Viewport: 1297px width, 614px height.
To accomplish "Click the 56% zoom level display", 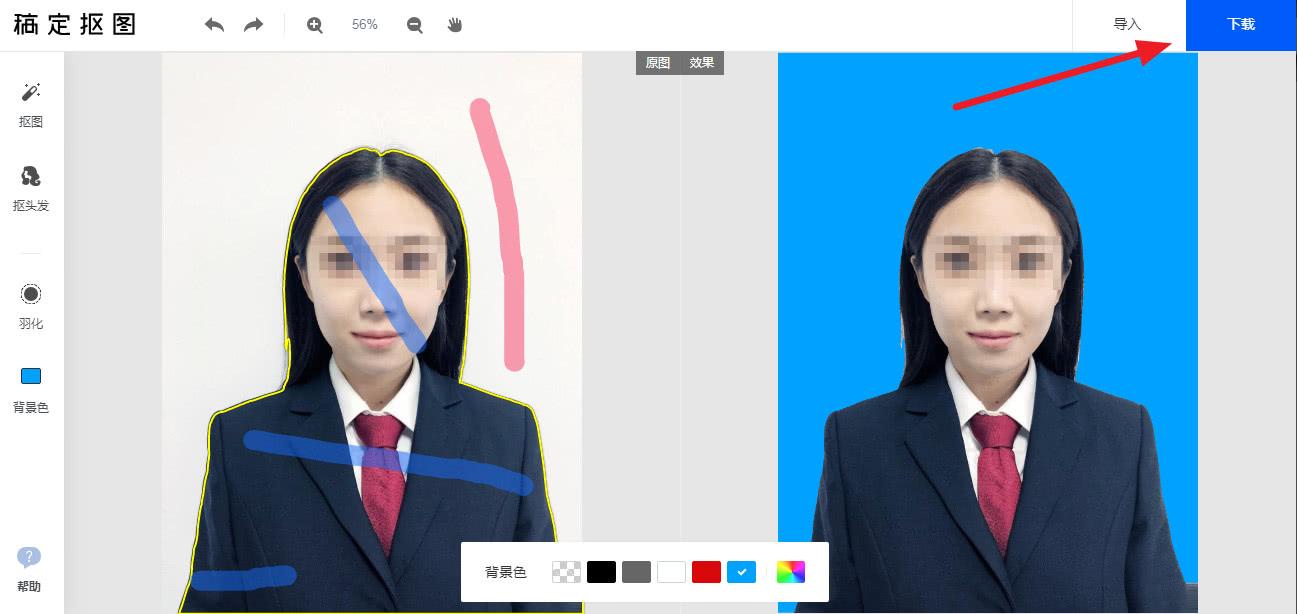I will (364, 24).
